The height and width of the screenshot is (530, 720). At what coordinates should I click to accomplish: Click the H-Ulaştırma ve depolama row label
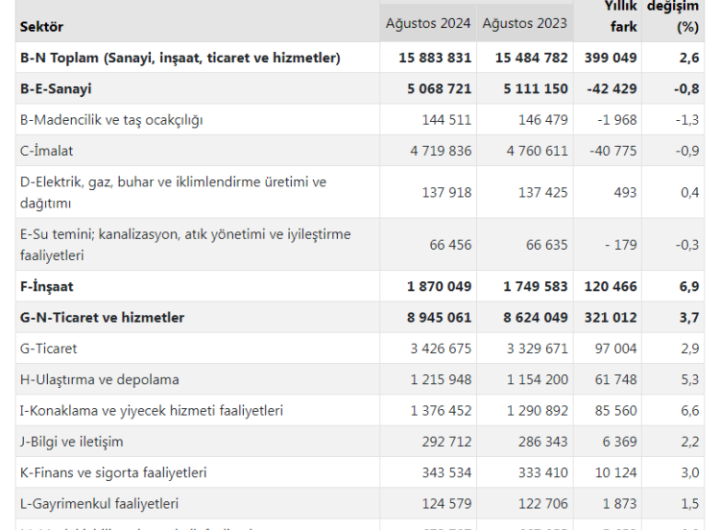click(x=98, y=381)
